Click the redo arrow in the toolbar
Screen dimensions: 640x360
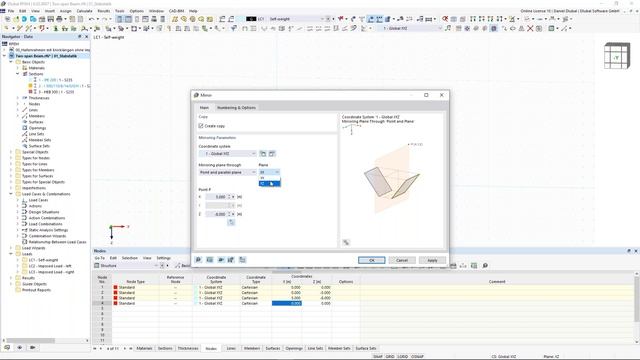[x=104, y=19]
